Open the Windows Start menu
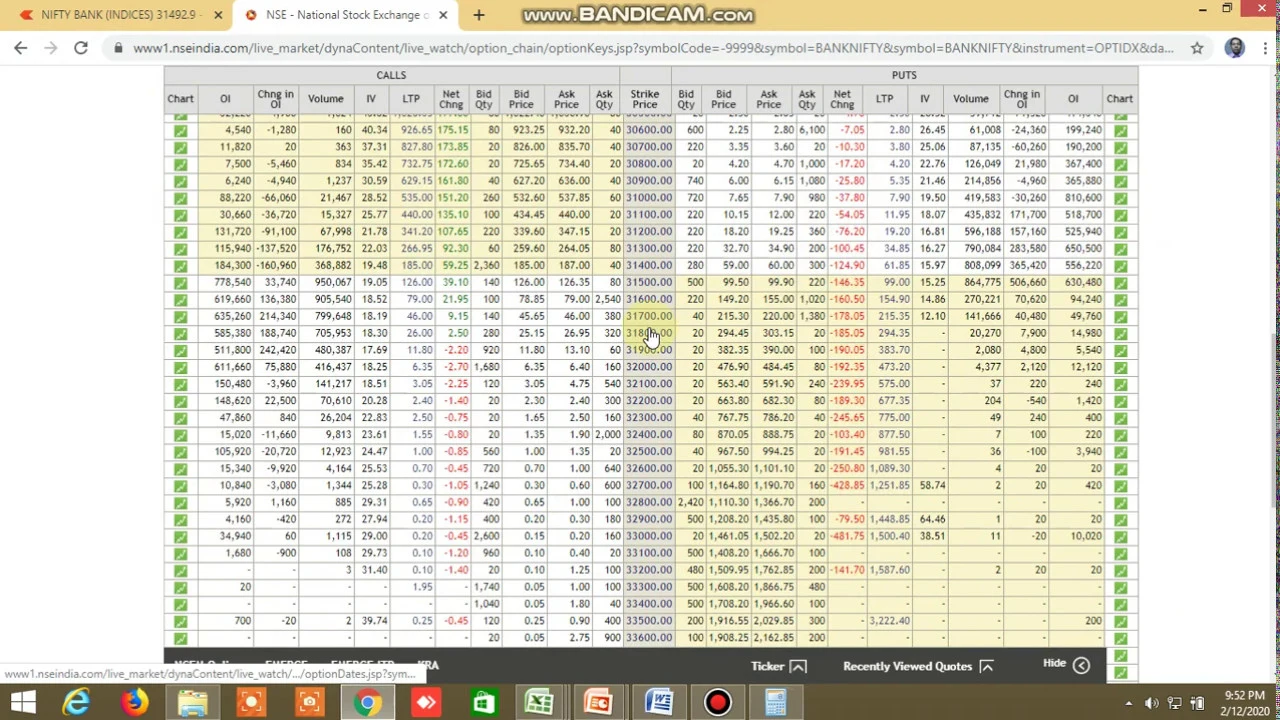 click(22, 703)
